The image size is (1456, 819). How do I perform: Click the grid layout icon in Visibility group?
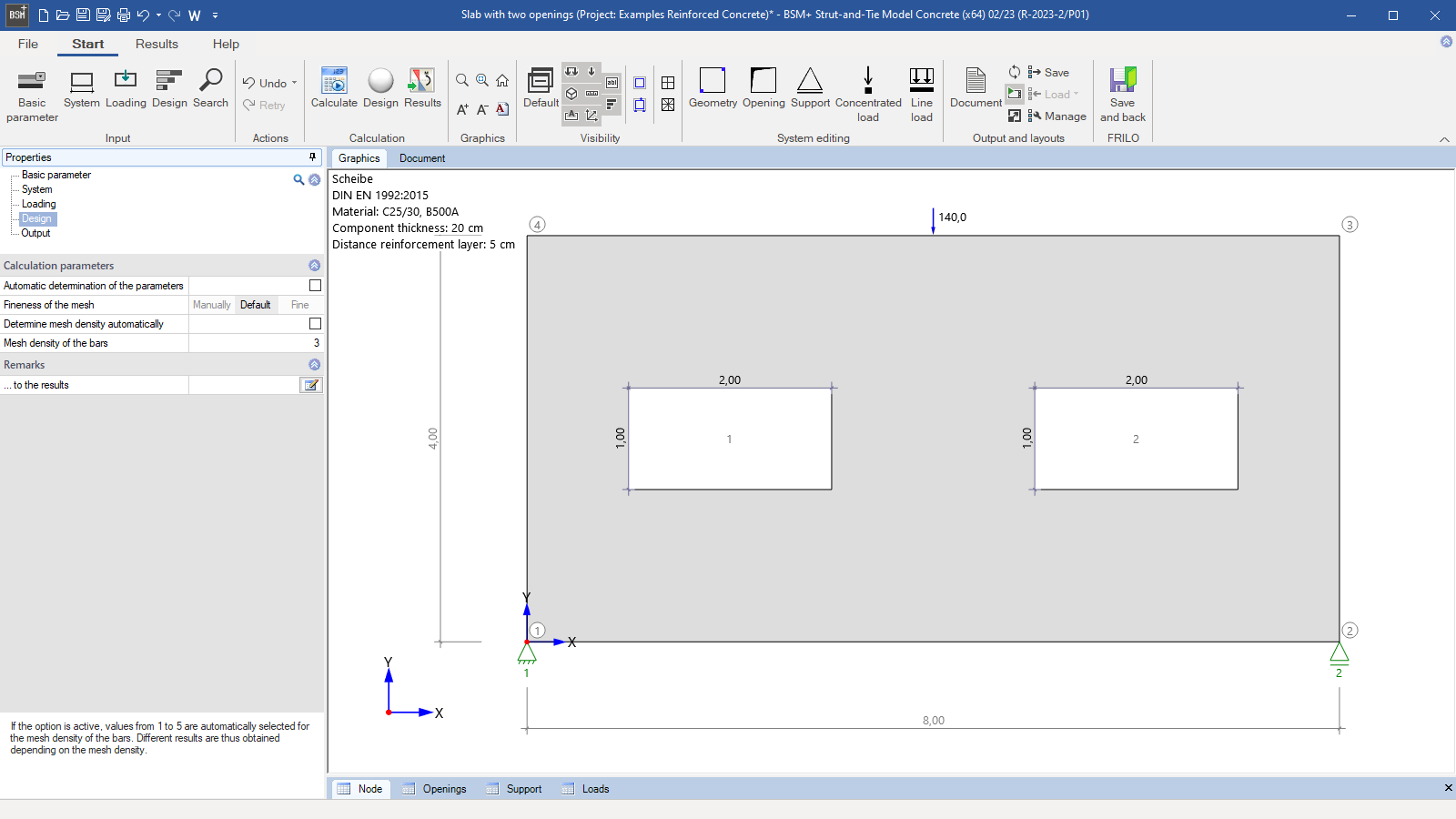668,83
